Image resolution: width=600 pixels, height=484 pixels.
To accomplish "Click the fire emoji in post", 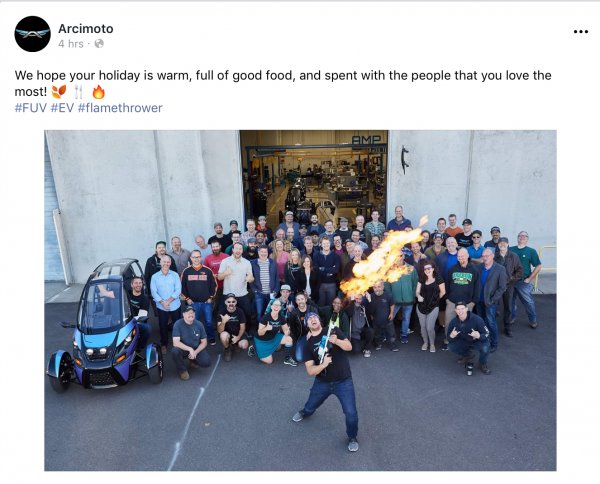I will [x=99, y=92].
